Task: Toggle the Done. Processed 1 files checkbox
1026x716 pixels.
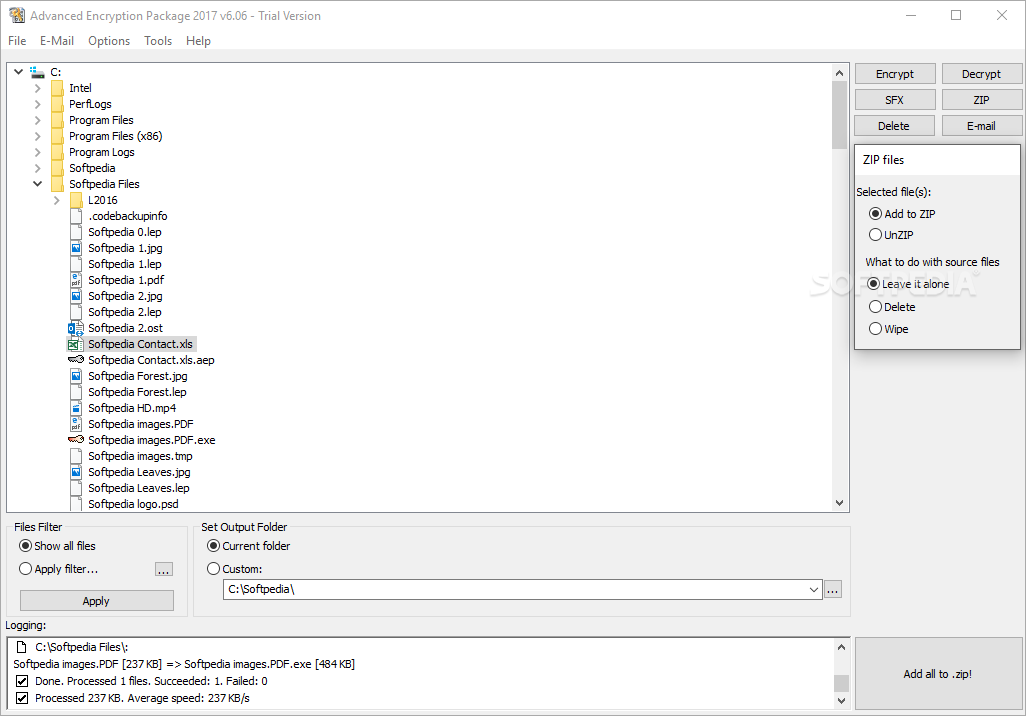Action: tap(22, 681)
